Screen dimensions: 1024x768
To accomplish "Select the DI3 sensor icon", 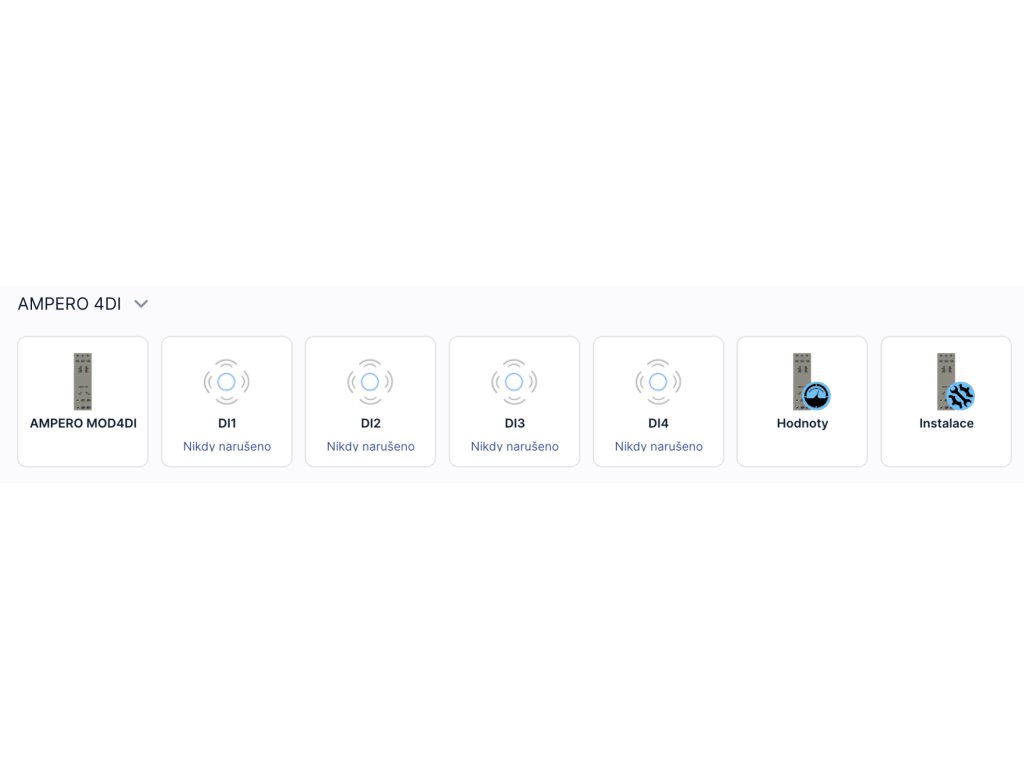I will pyautogui.click(x=514, y=381).
